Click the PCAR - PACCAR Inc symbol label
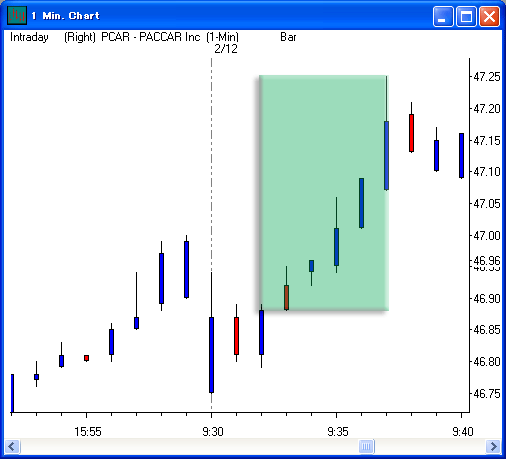The image size is (506, 459). click(151, 37)
